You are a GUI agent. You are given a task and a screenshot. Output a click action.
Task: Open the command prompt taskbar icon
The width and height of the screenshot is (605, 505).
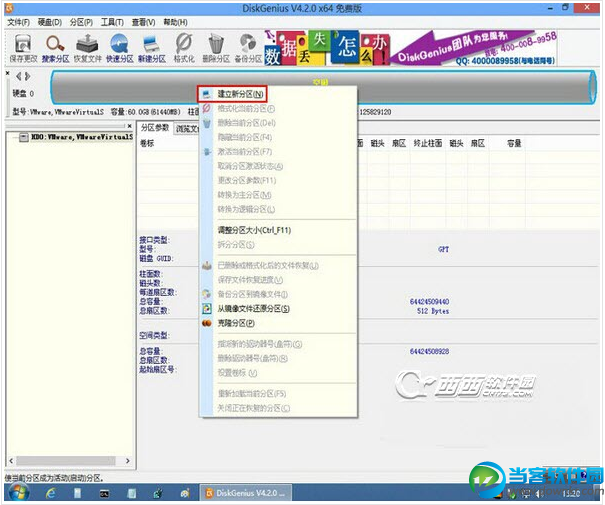104,493
